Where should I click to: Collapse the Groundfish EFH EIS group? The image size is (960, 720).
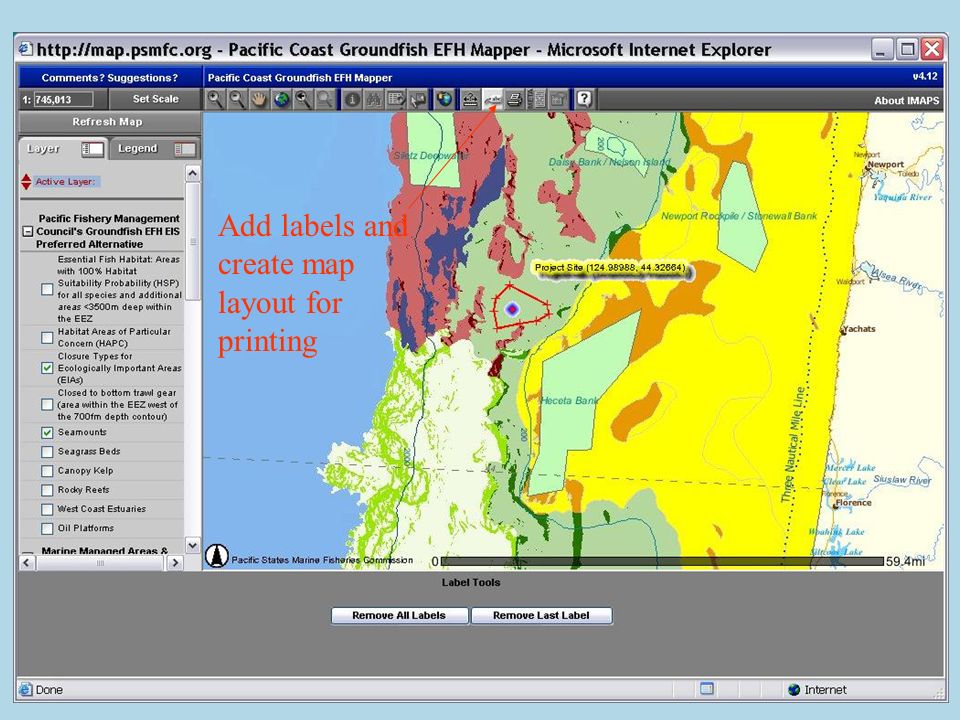coord(28,231)
